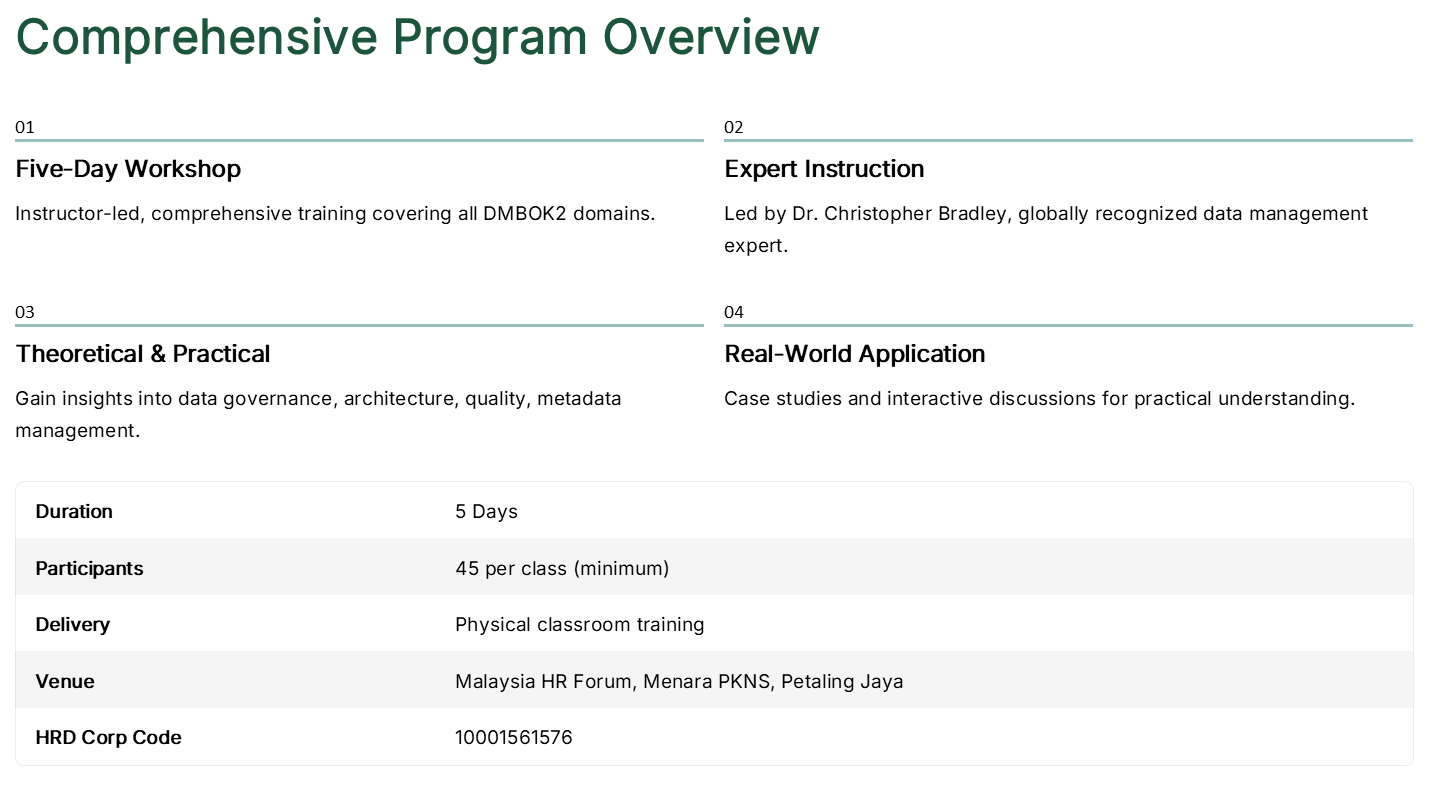Click the Comprehensive Program Overview heading

coord(417,38)
